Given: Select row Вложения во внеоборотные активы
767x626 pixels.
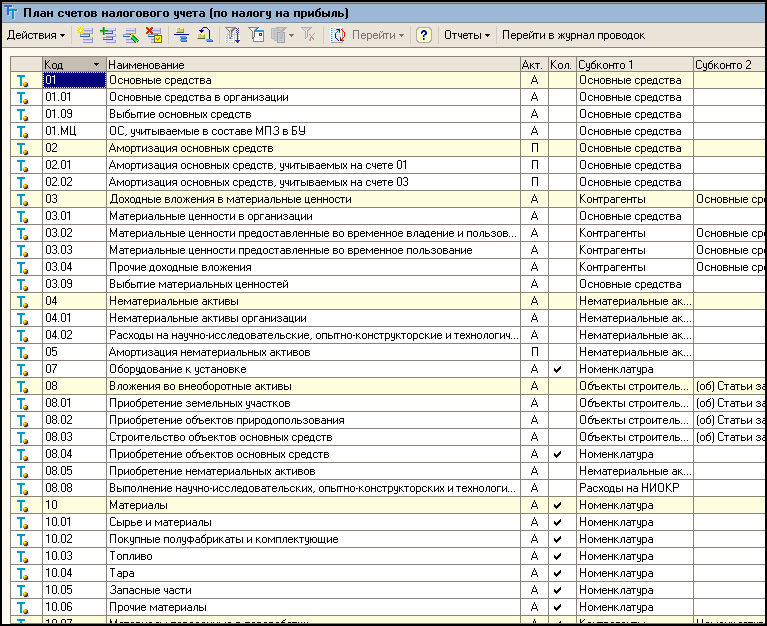Looking at the screenshot, I should [388, 386].
